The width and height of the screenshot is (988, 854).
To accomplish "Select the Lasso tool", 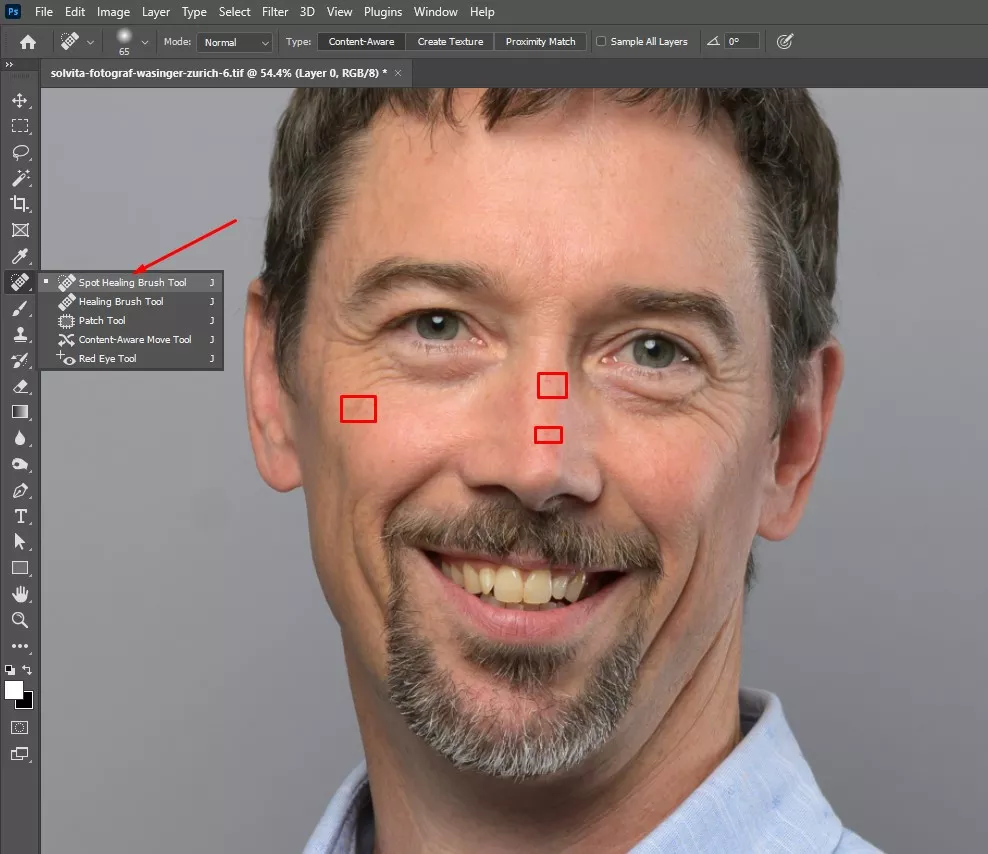I will [x=19, y=152].
